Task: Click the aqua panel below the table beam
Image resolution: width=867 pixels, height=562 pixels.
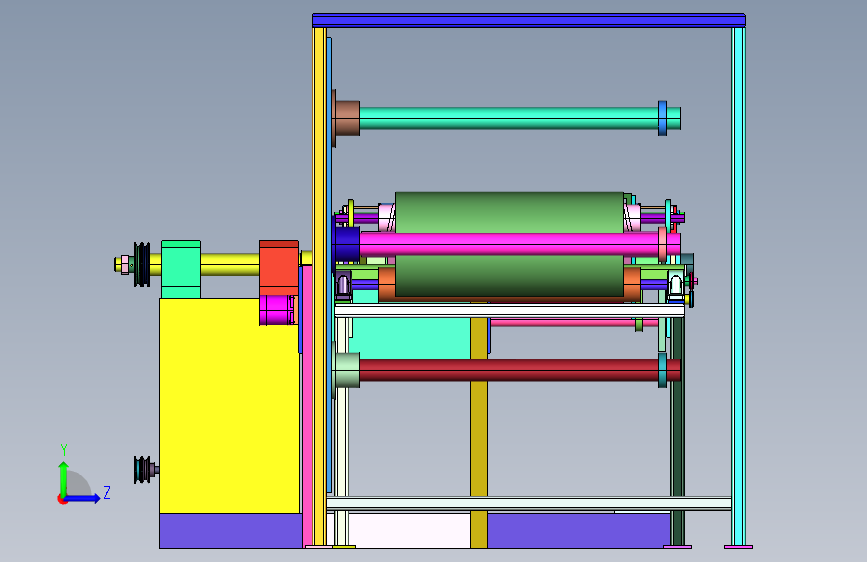Action: pos(409,337)
